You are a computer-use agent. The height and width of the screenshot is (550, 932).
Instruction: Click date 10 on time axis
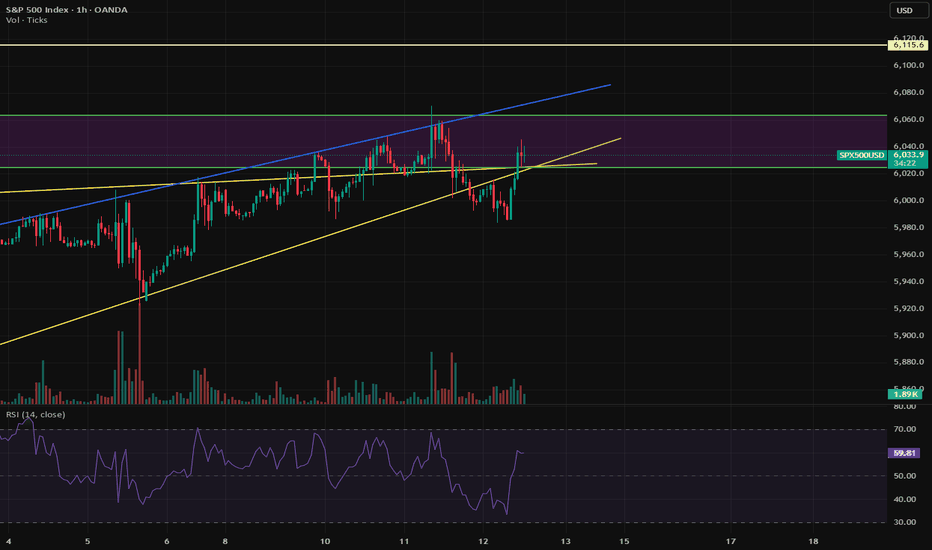coord(325,542)
